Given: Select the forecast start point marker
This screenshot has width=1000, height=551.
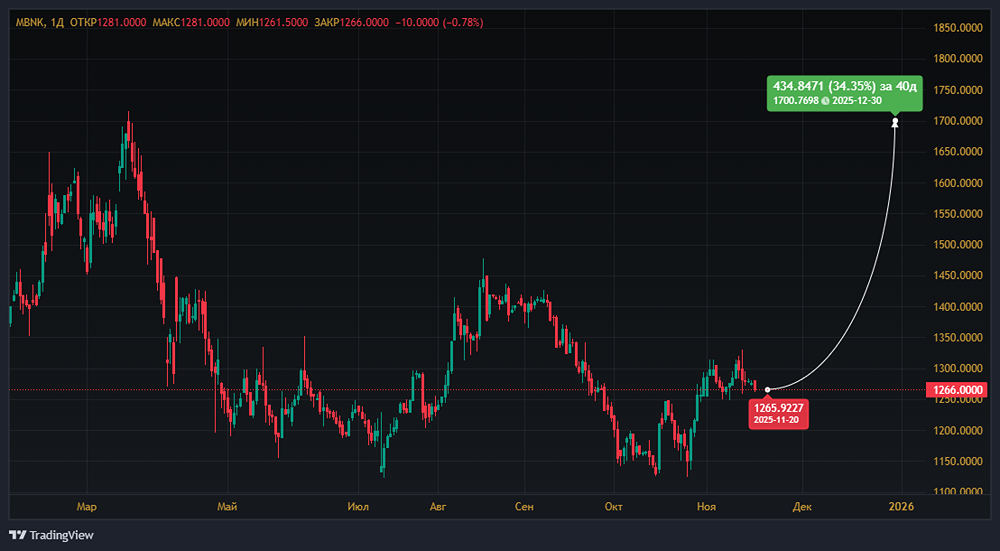Looking at the screenshot, I should [x=768, y=389].
